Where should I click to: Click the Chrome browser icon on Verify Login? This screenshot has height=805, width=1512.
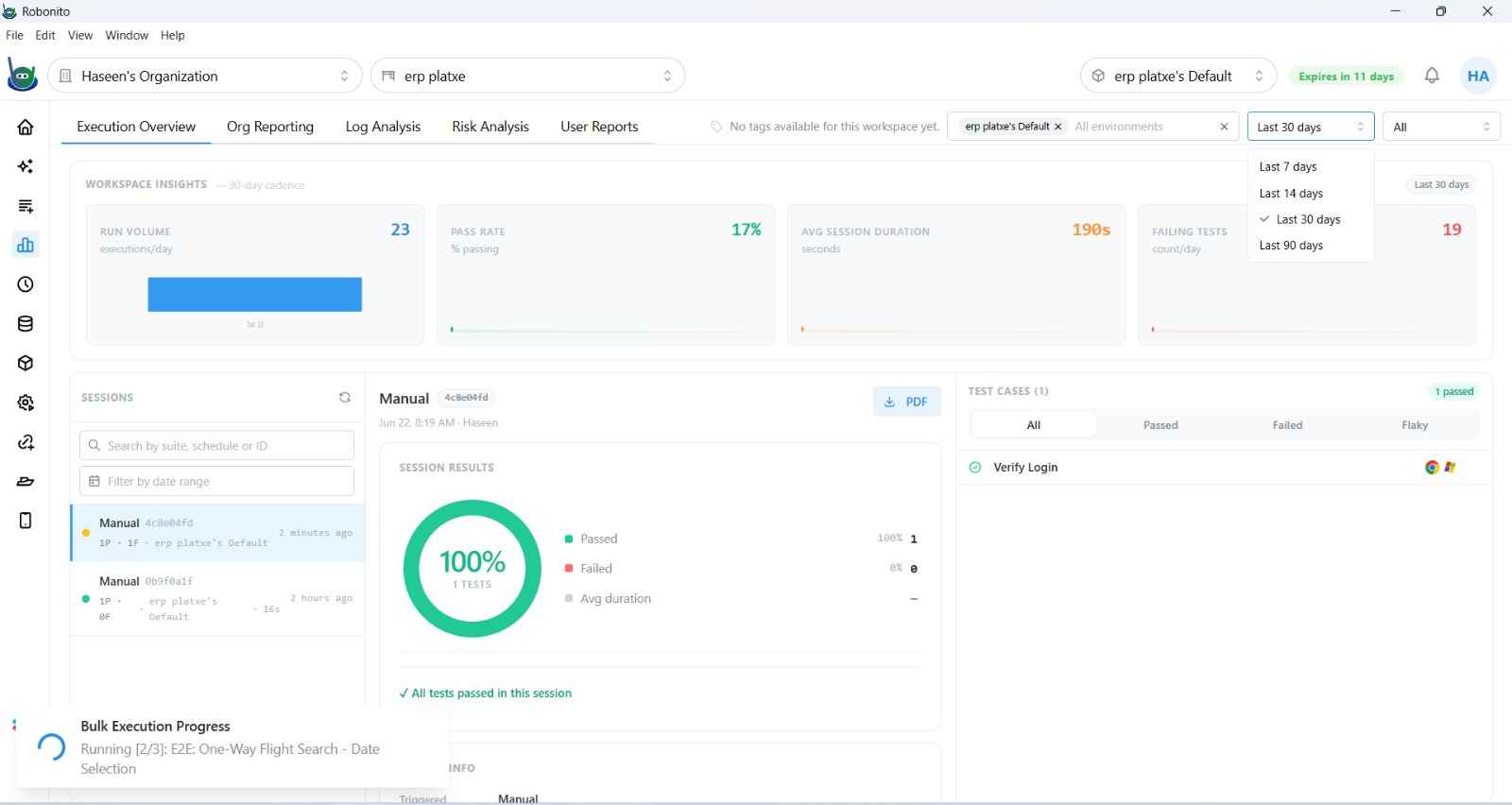(x=1432, y=467)
